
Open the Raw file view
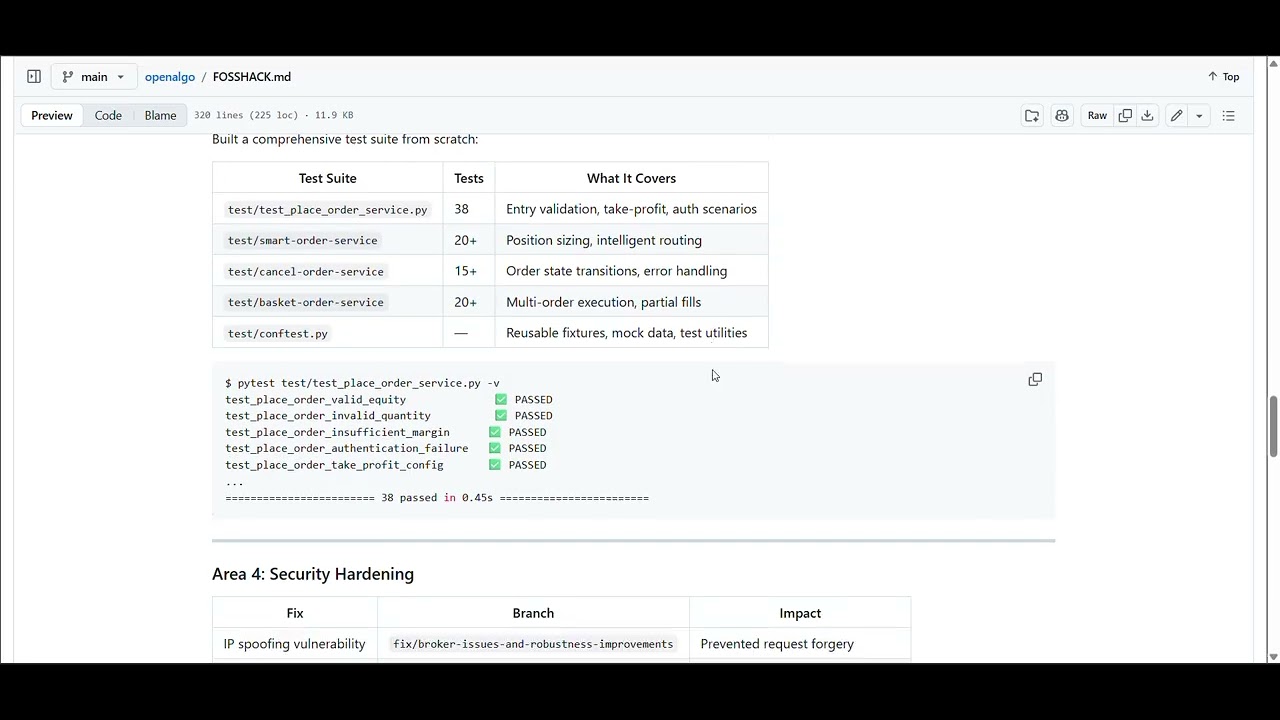click(x=1097, y=116)
